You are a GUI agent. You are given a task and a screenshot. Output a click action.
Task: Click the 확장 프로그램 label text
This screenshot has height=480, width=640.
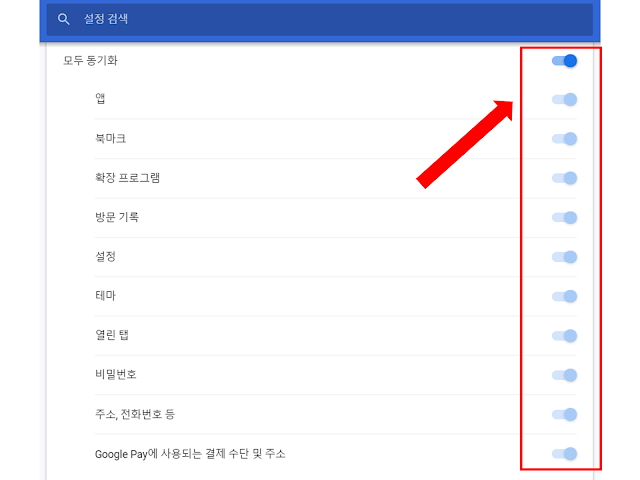pos(127,178)
